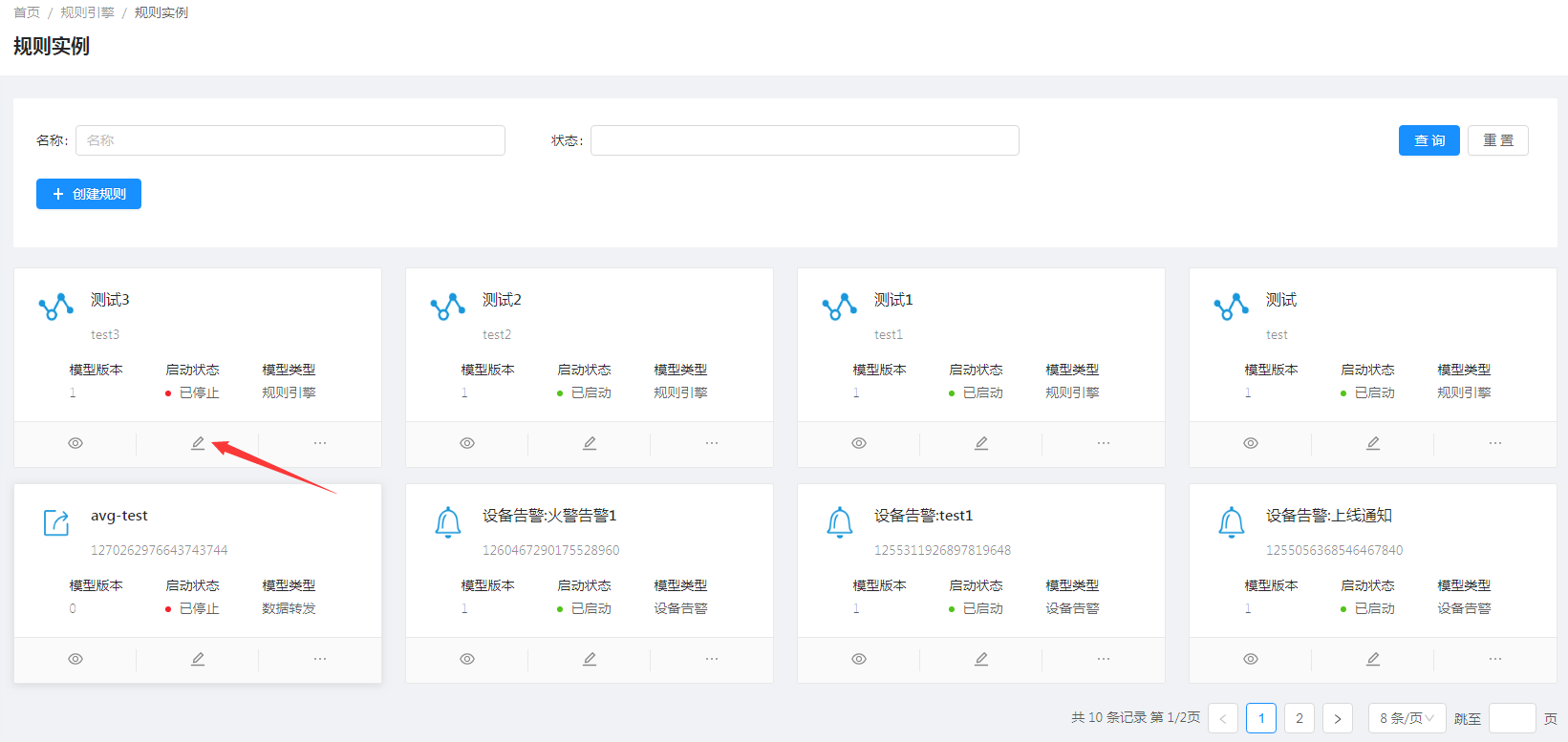The width and height of the screenshot is (1568, 742).
Task: Click the edit pencil icon on 测试3 card
Action: [198, 443]
